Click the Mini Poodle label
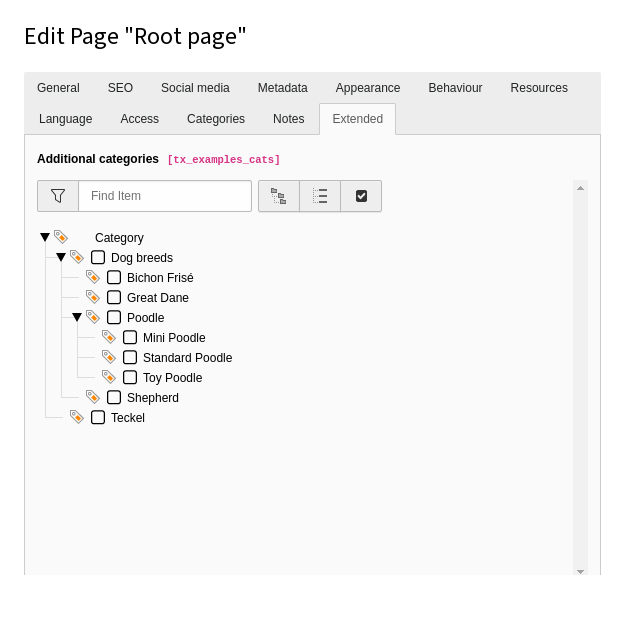 coord(174,338)
